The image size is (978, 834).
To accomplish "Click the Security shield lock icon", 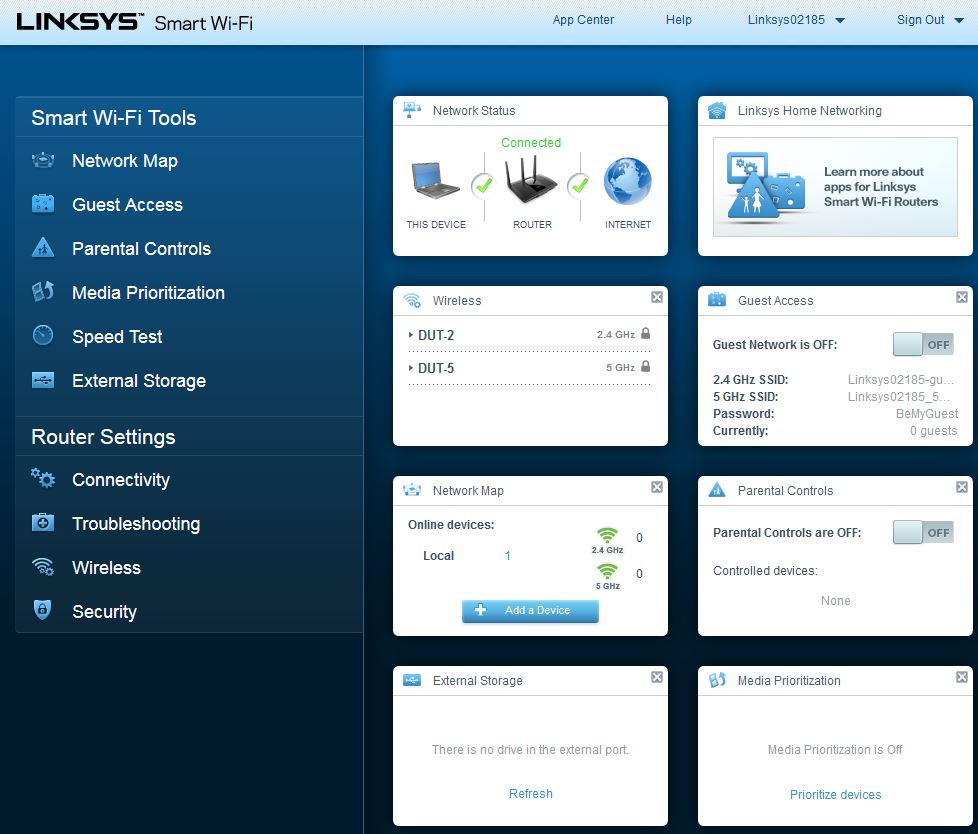I will click(42, 610).
